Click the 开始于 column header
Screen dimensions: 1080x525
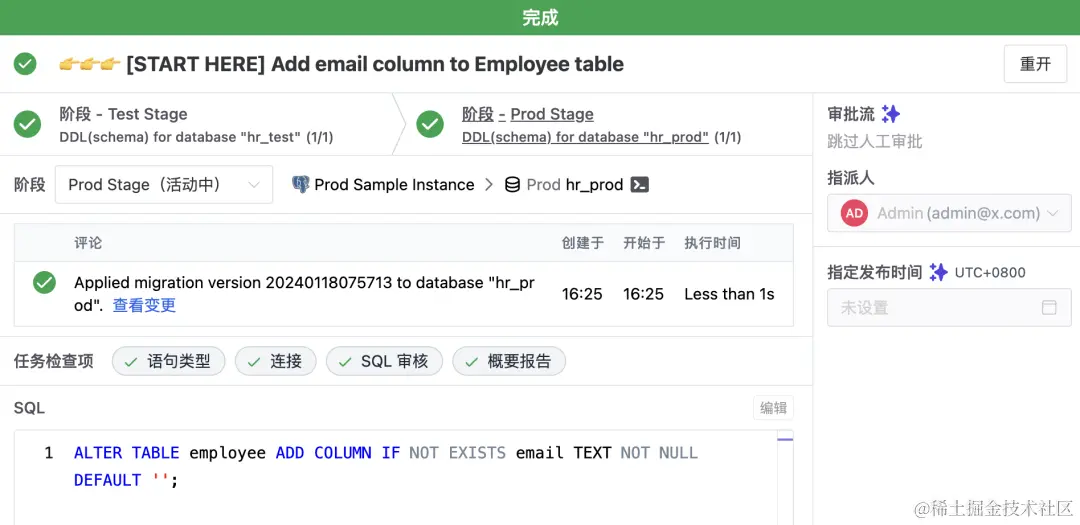point(644,243)
